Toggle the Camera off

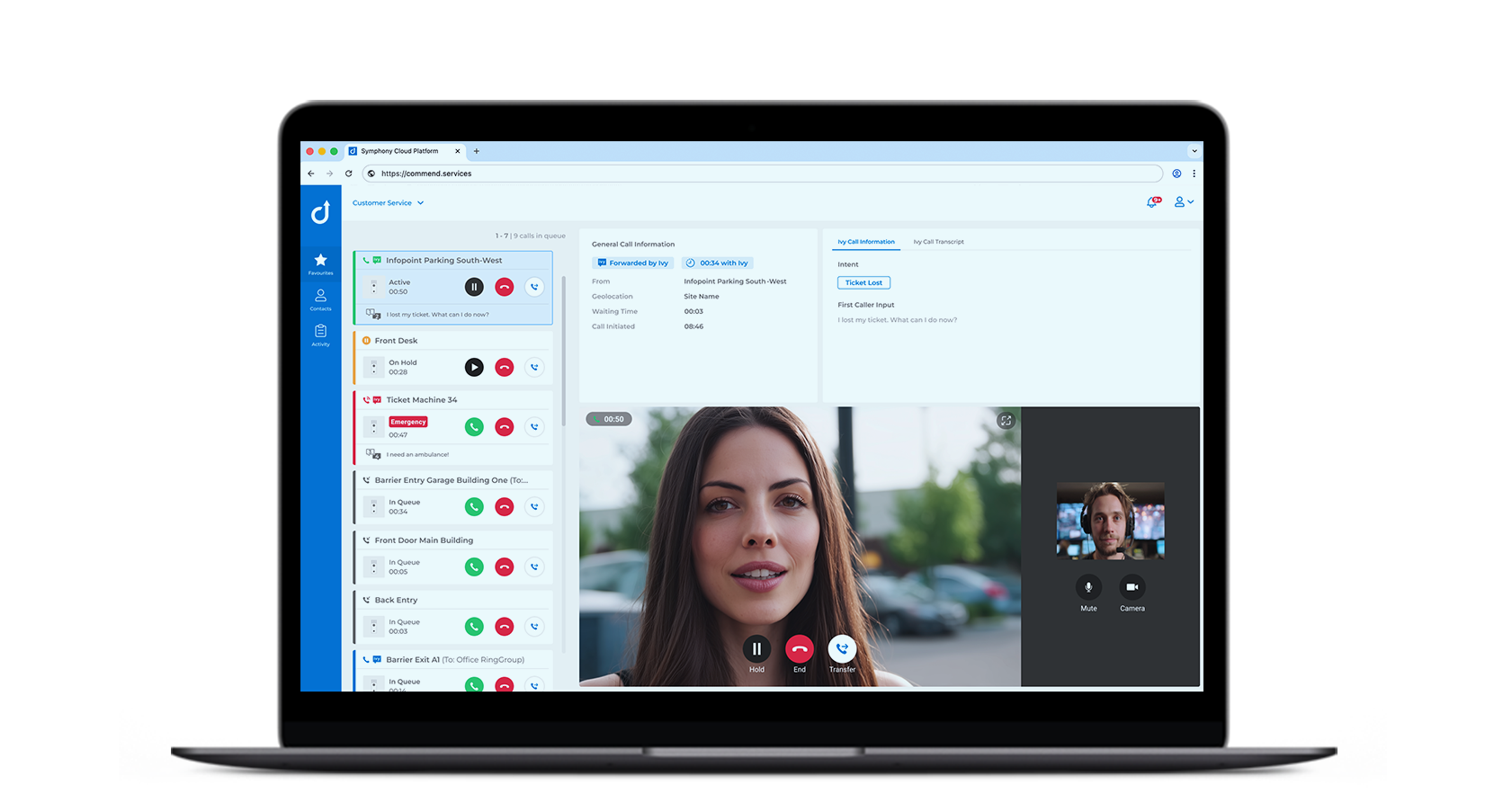tap(1132, 587)
